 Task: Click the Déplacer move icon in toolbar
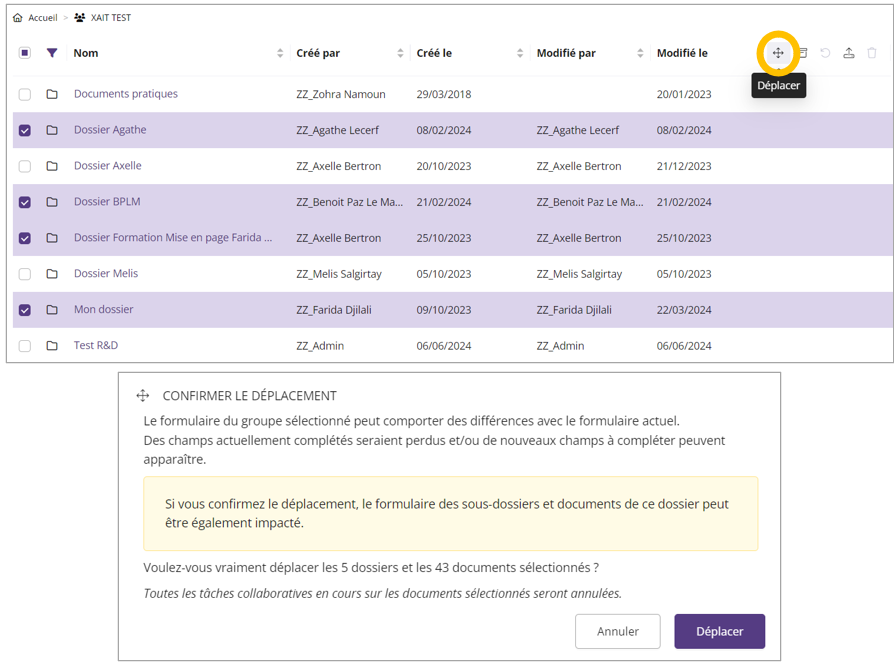point(777,53)
